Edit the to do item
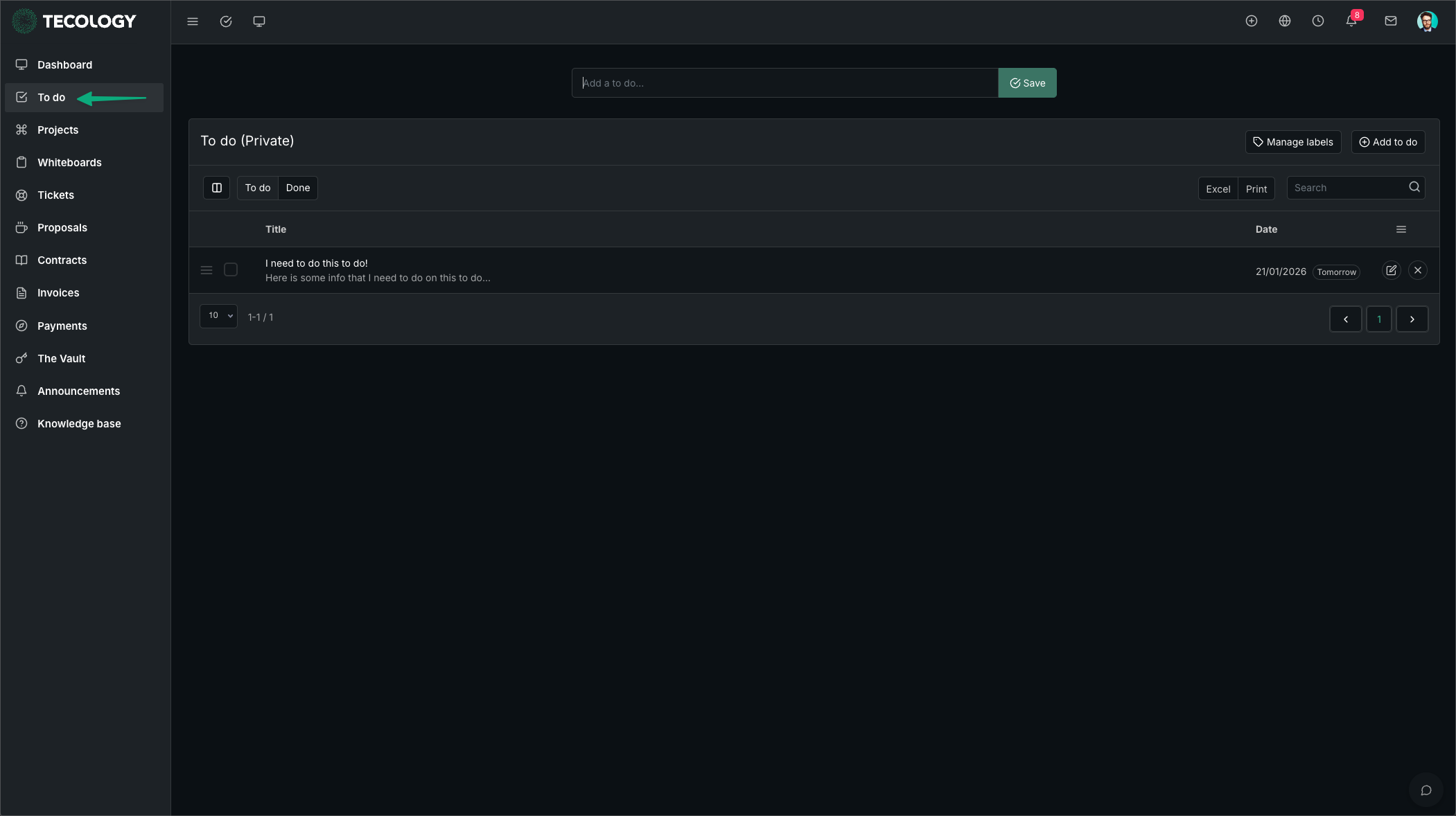 click(x=1391, y=270)
